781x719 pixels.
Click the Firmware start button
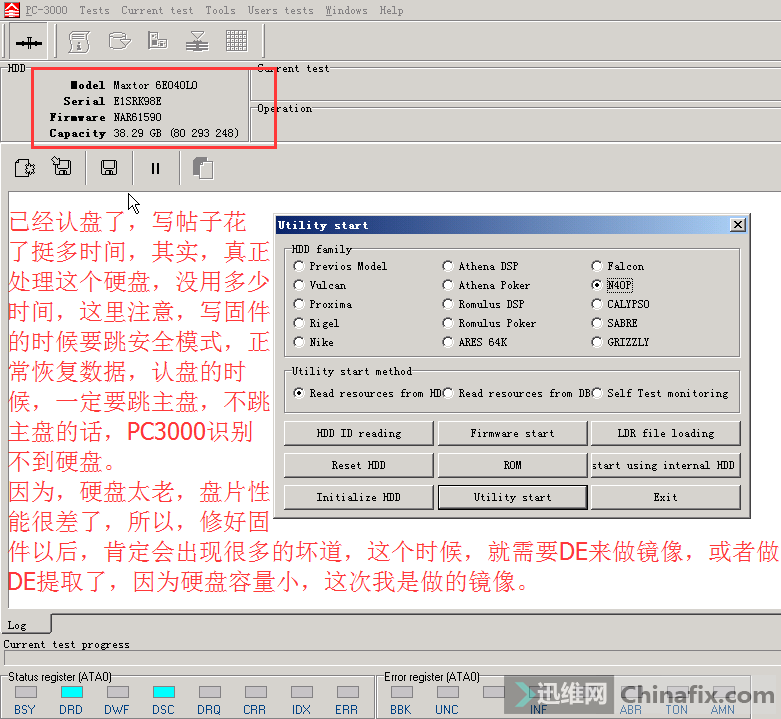[513, 433]
